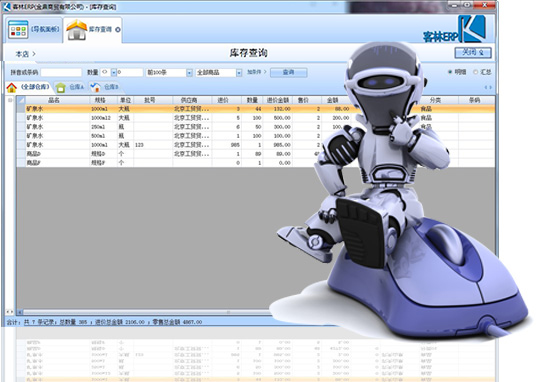This screenshot has width=553, height=382.
Task: Open the navigation panel (导航面板) icon
Action: 18,30
